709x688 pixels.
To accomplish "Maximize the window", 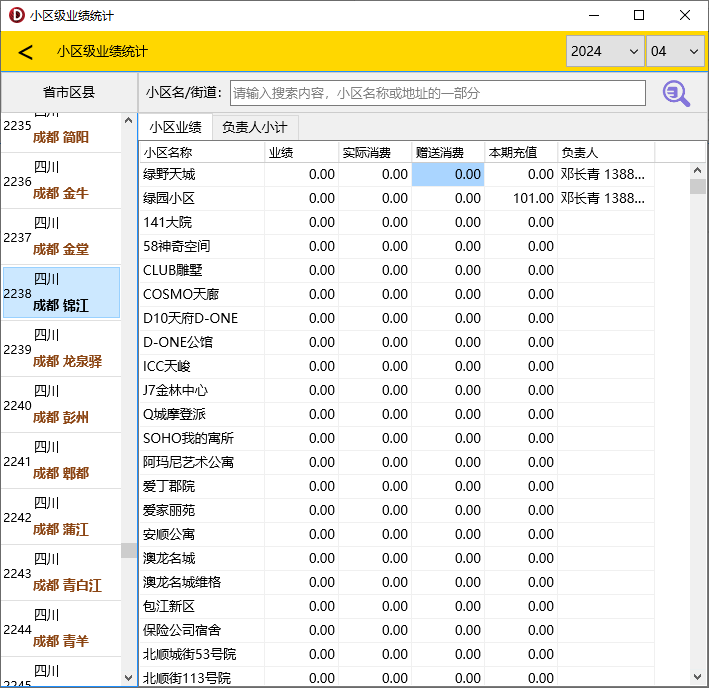I will (x=638, y=15).
